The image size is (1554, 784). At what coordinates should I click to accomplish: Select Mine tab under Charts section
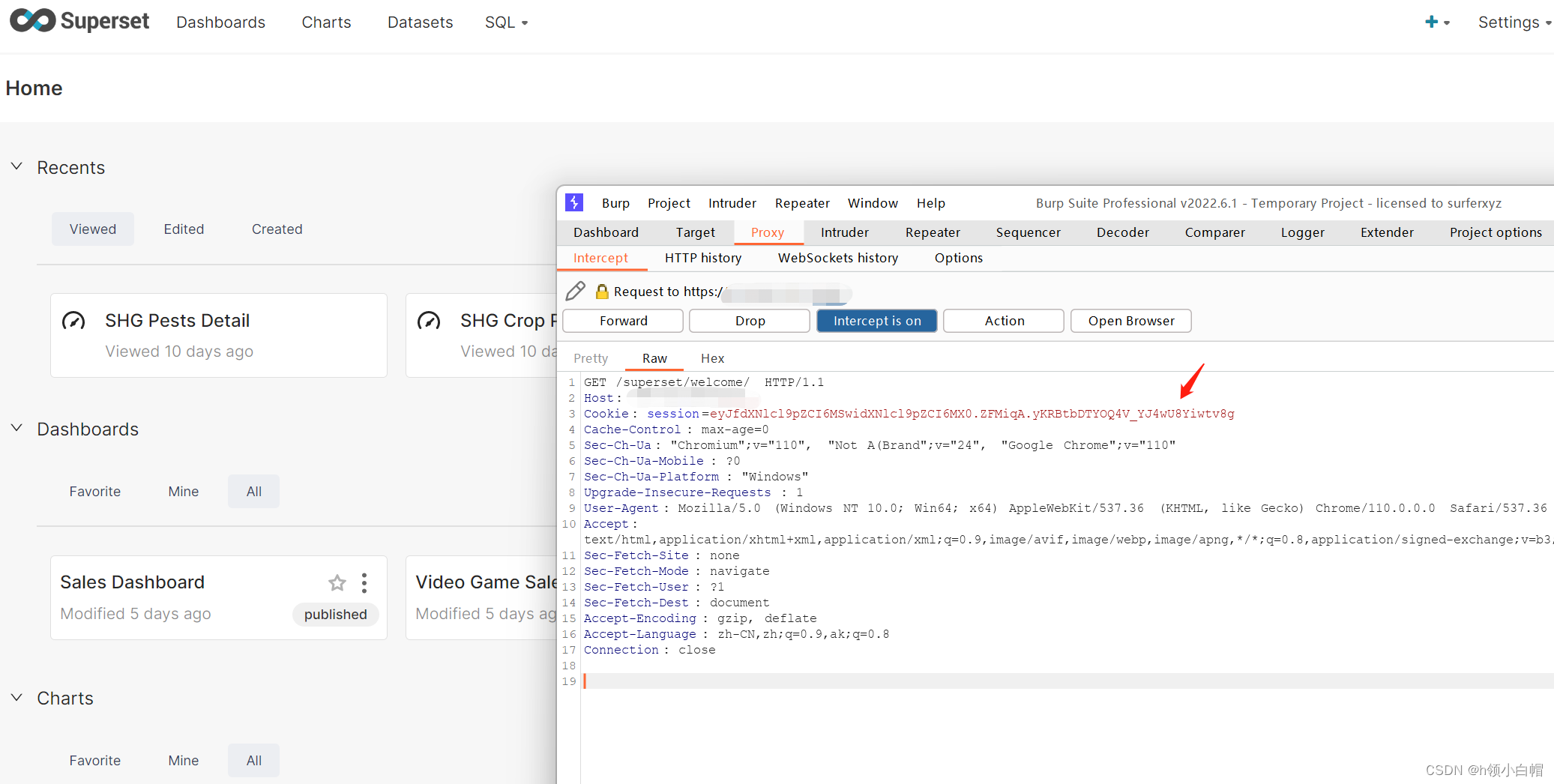(x=184, y=760)
